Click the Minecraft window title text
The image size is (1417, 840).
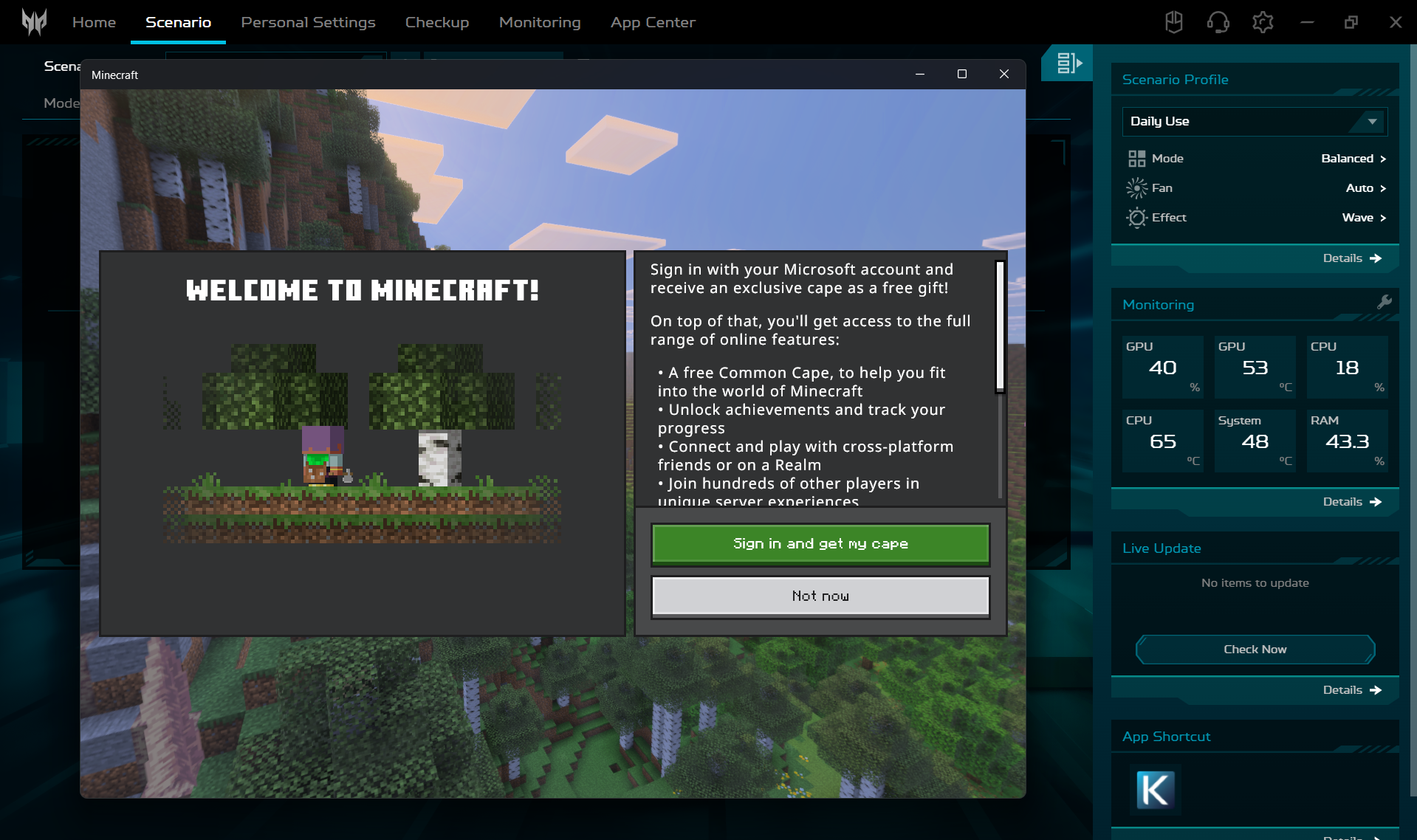tap(114, 75)
